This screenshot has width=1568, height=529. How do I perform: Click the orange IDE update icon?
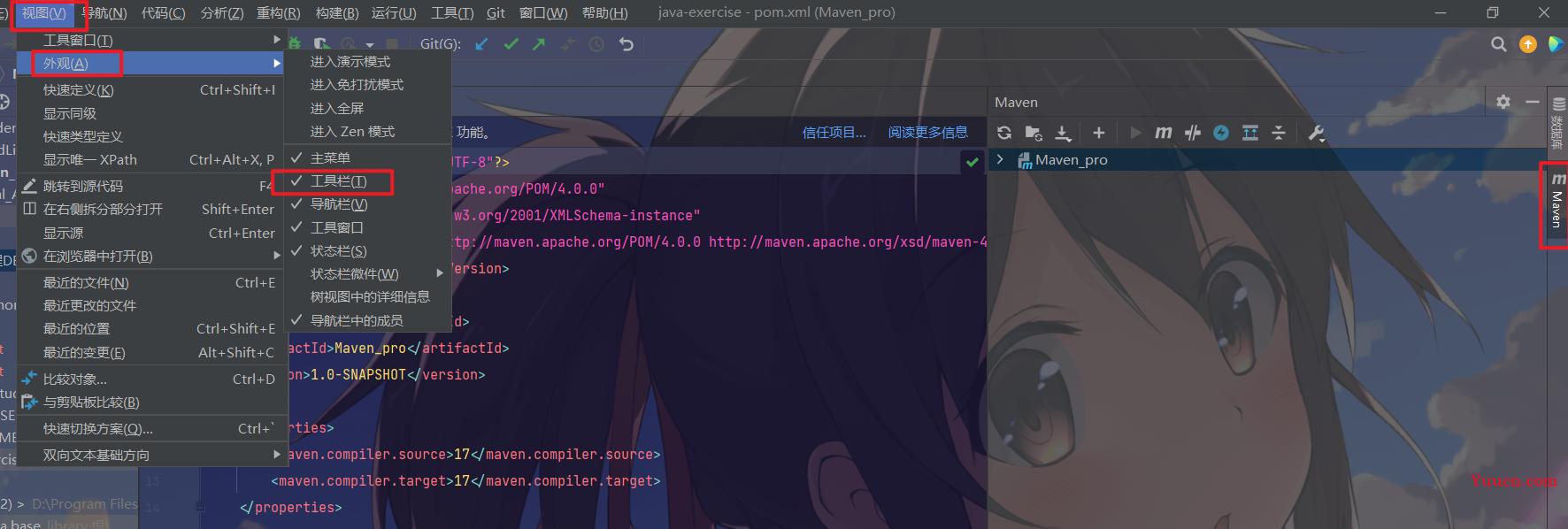point(1528,44)
